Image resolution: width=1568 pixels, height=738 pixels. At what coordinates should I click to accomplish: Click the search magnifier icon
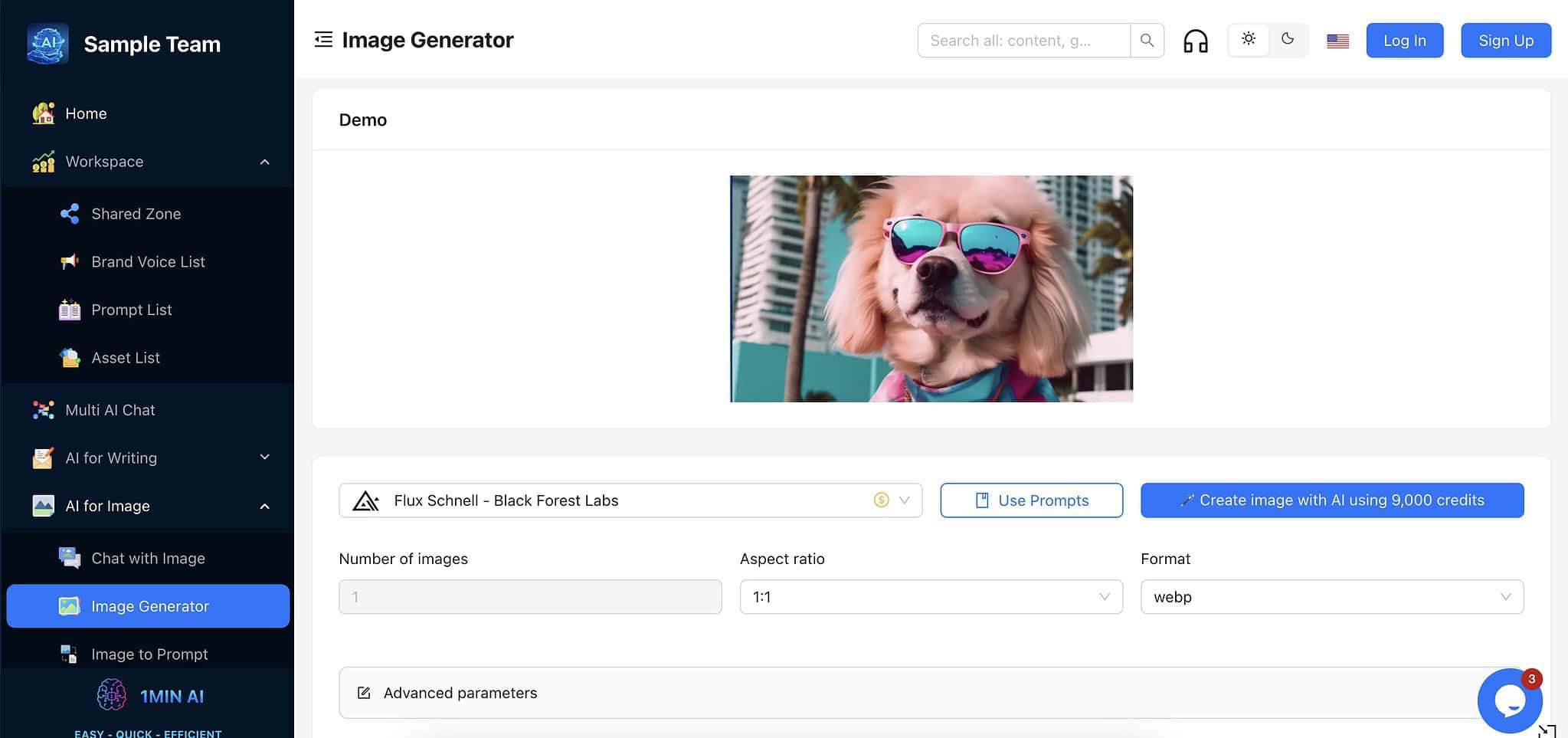(1146, 40)
